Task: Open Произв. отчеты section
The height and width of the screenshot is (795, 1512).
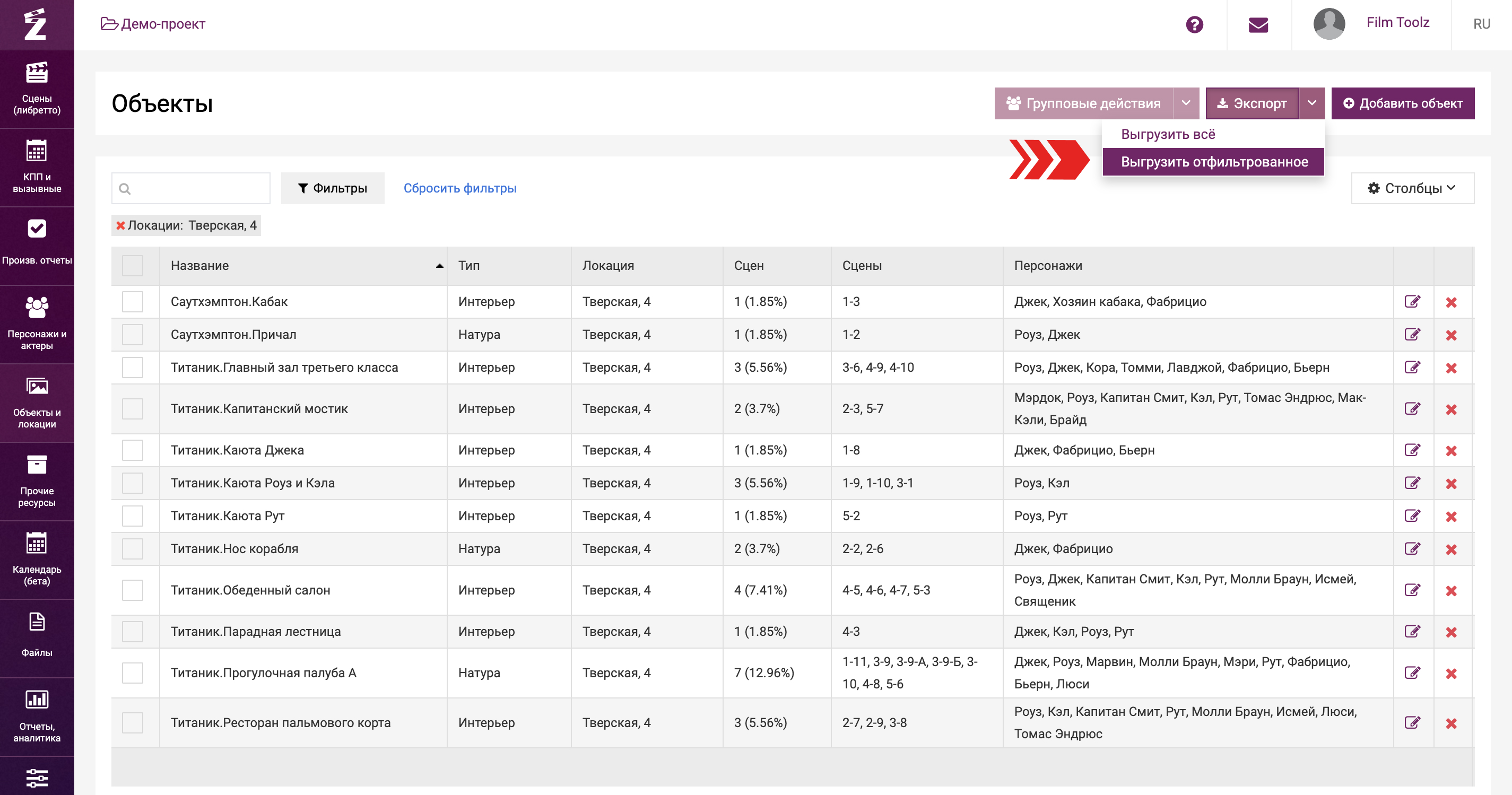Action: click(37, 246)
